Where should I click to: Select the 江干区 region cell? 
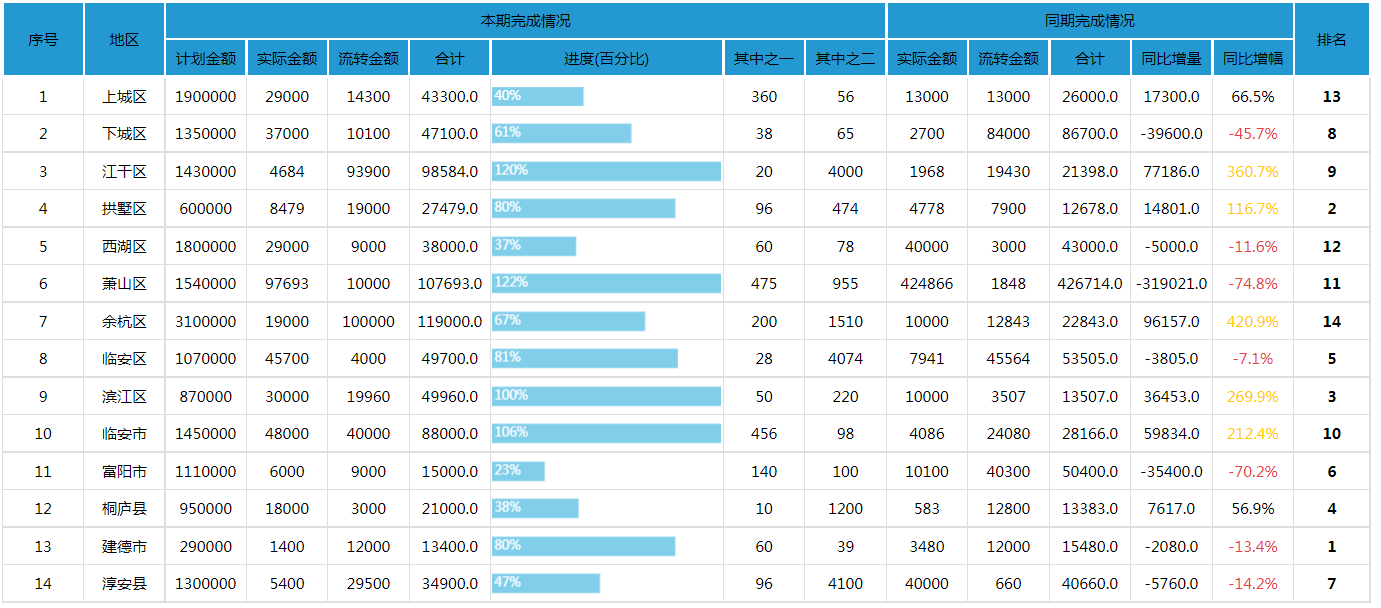coord(124,172)
